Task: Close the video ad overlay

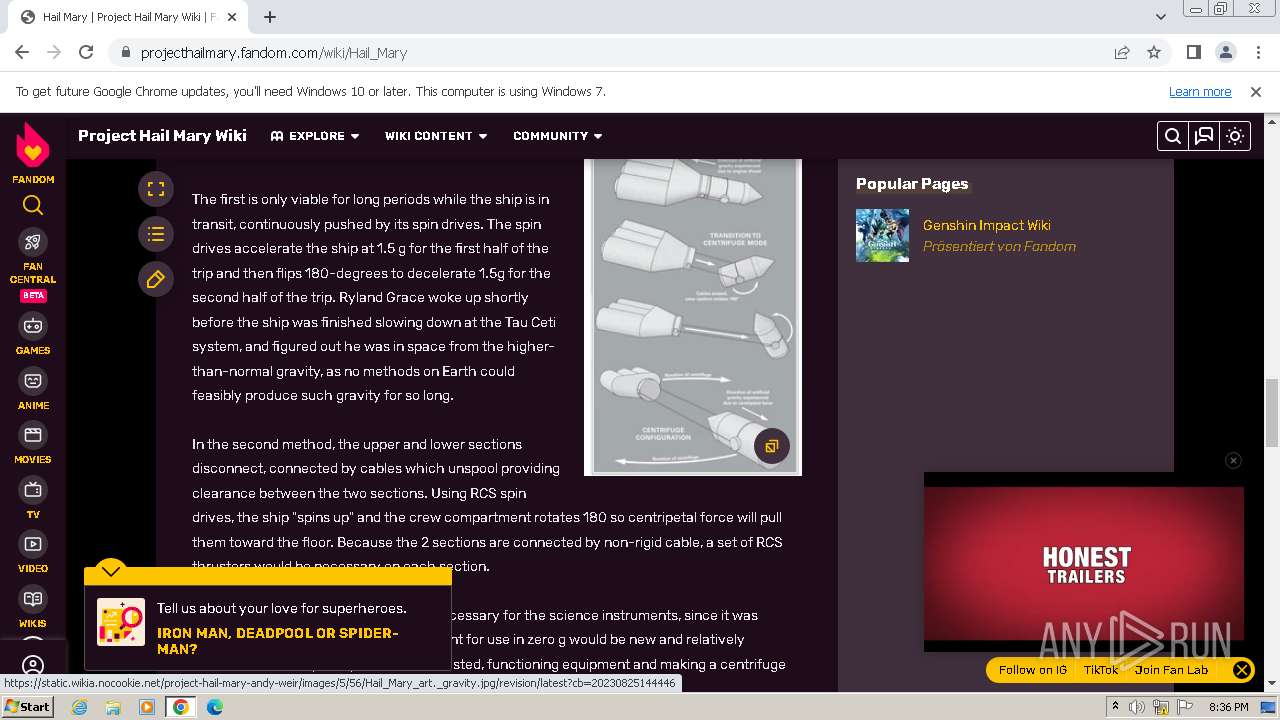Action: point(1233,460)
